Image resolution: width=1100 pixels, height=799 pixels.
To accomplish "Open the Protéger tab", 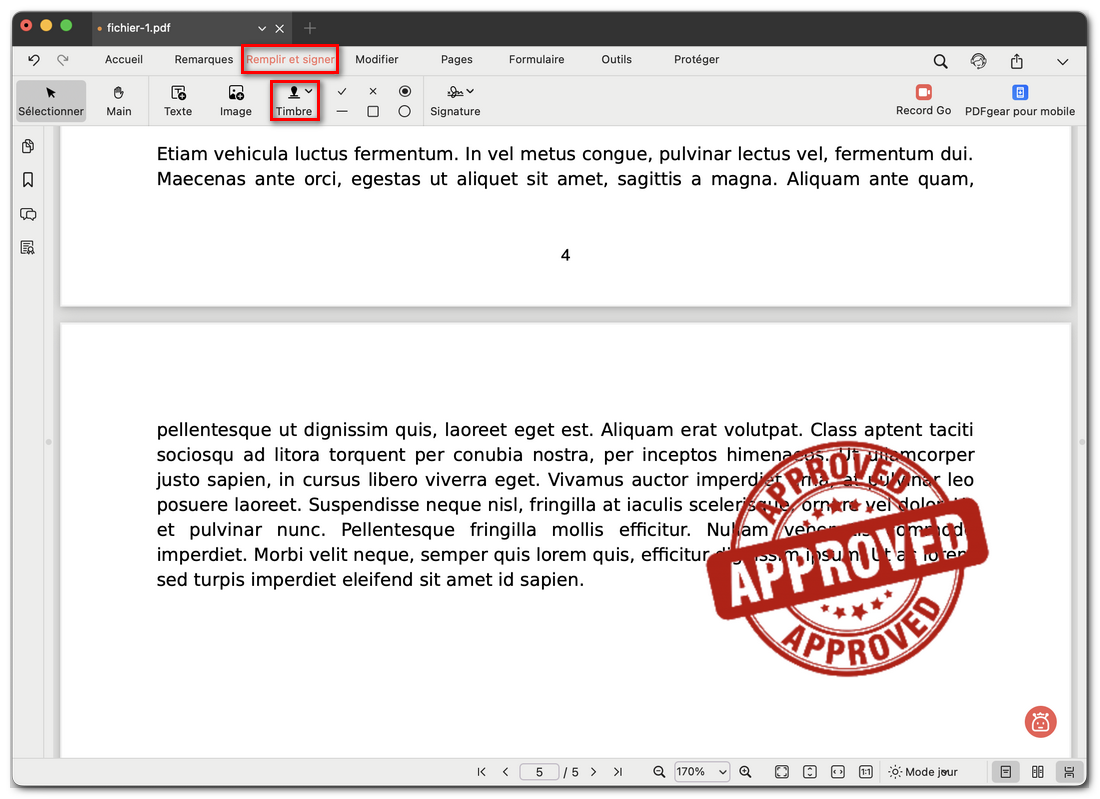I will click(x=696, y=60).
